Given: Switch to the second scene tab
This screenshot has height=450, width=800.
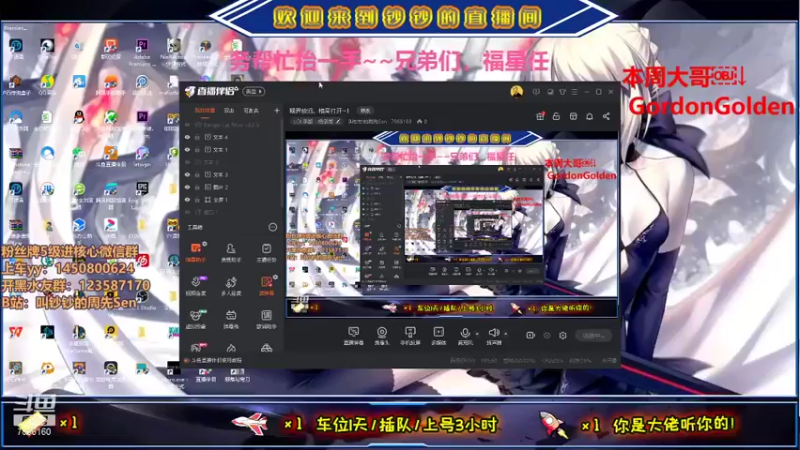Looking at the screenshot, I should pyautogui.click(x=229, y=110).
